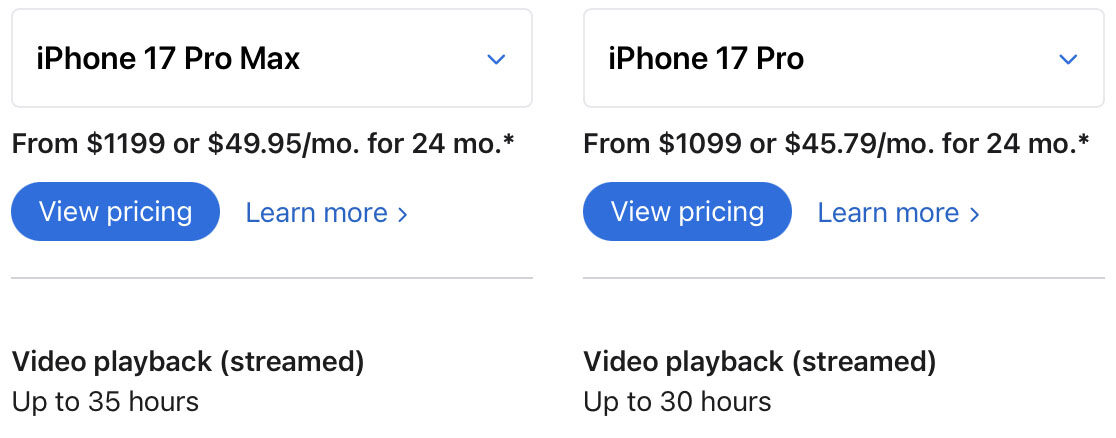Image resolution: width=1116 pixels, height=438 pixels.
Task: Click the footnote asterisk after $49.95/mo. for 24 mo.
Action: pos(508,139)
